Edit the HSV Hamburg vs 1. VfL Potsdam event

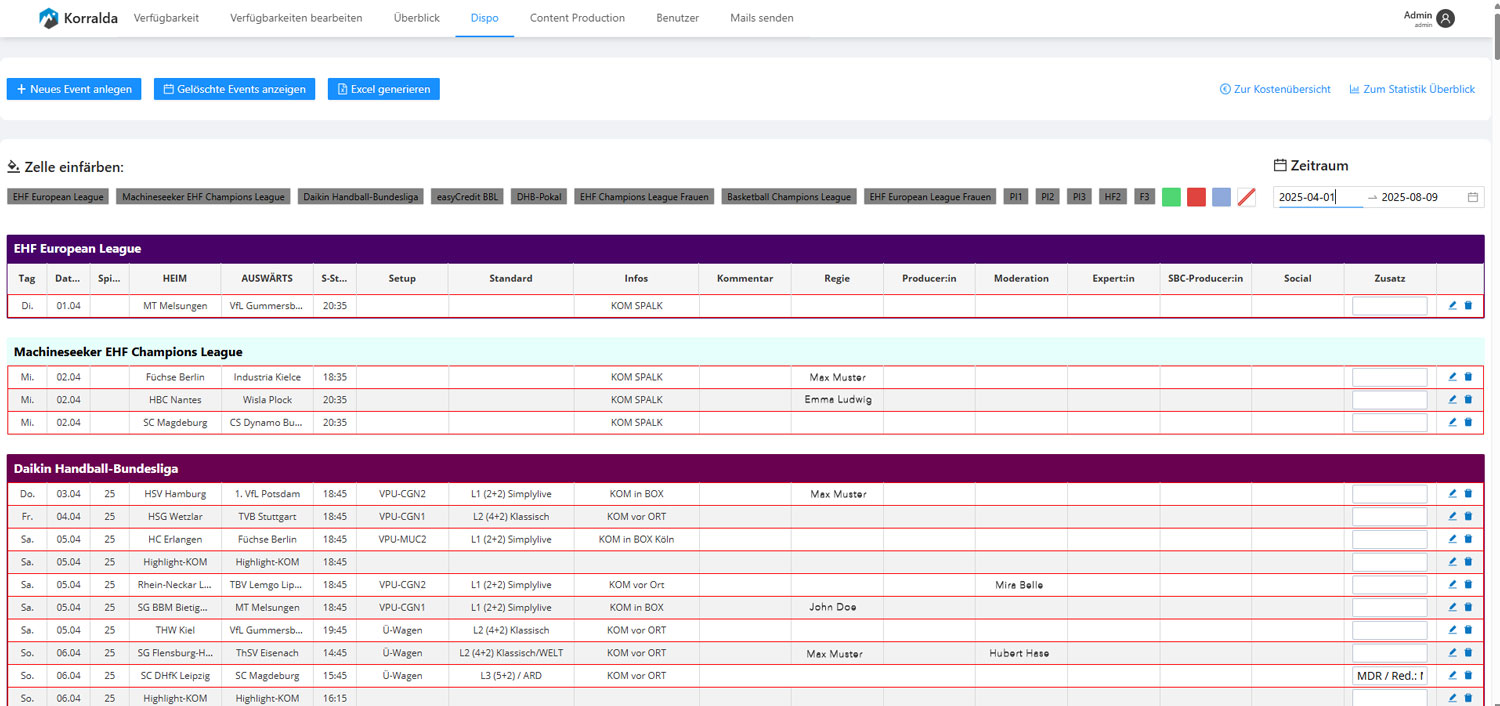tap(1453, 494)
